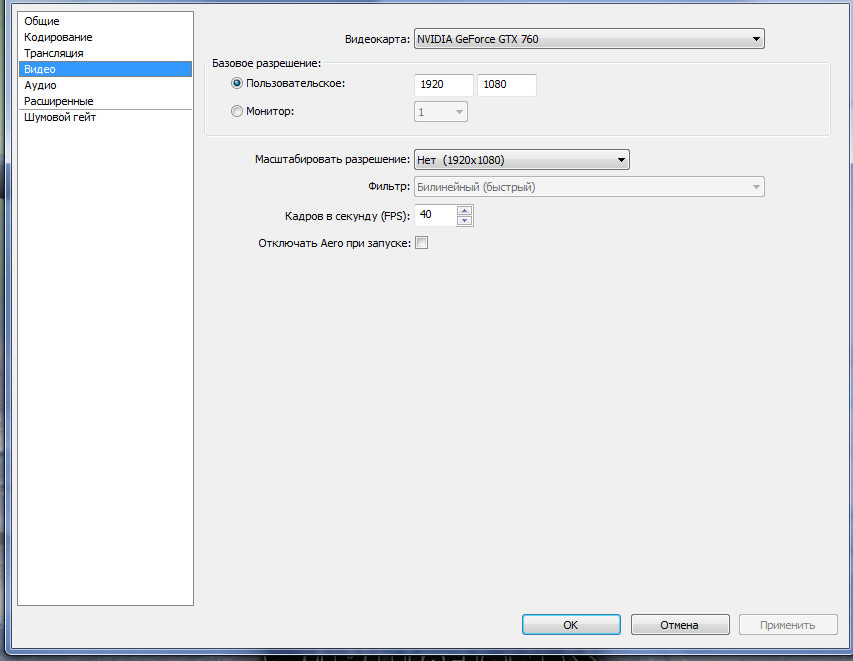Confirm settings with the OK button
The width and height of the screenshot is (853, 661).
pyautogui.click(x=571, y=625)
